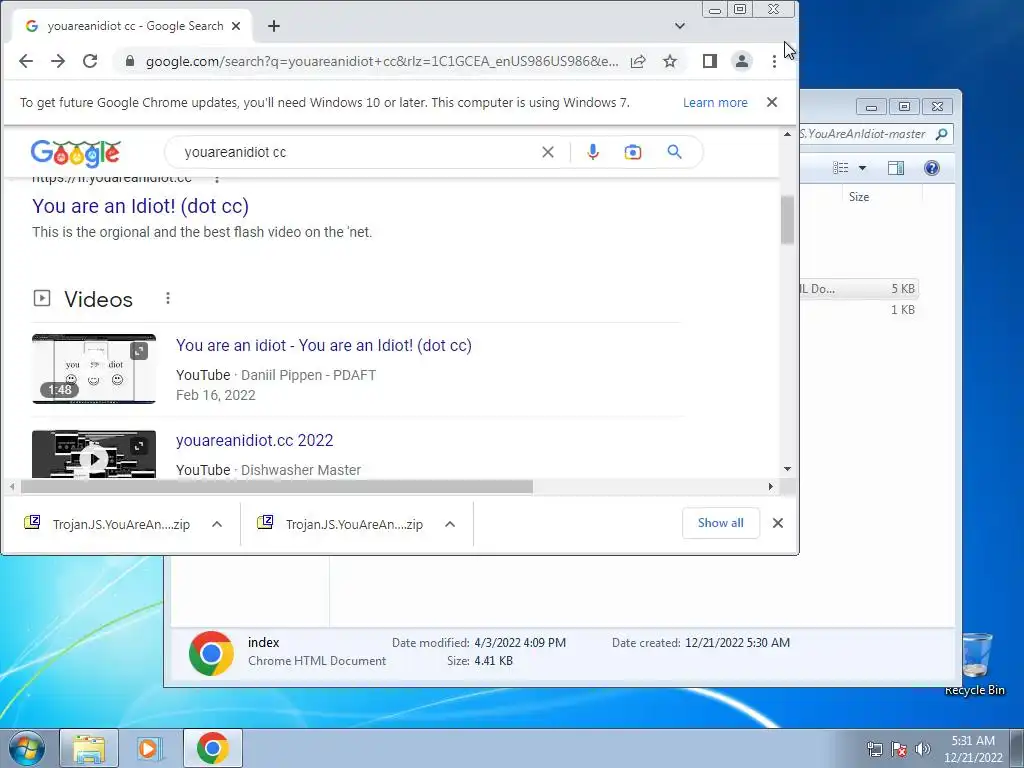Open youareanidiot.cc 2022 video link
Screen dimensions: 1024x768
tap(255, 441)
